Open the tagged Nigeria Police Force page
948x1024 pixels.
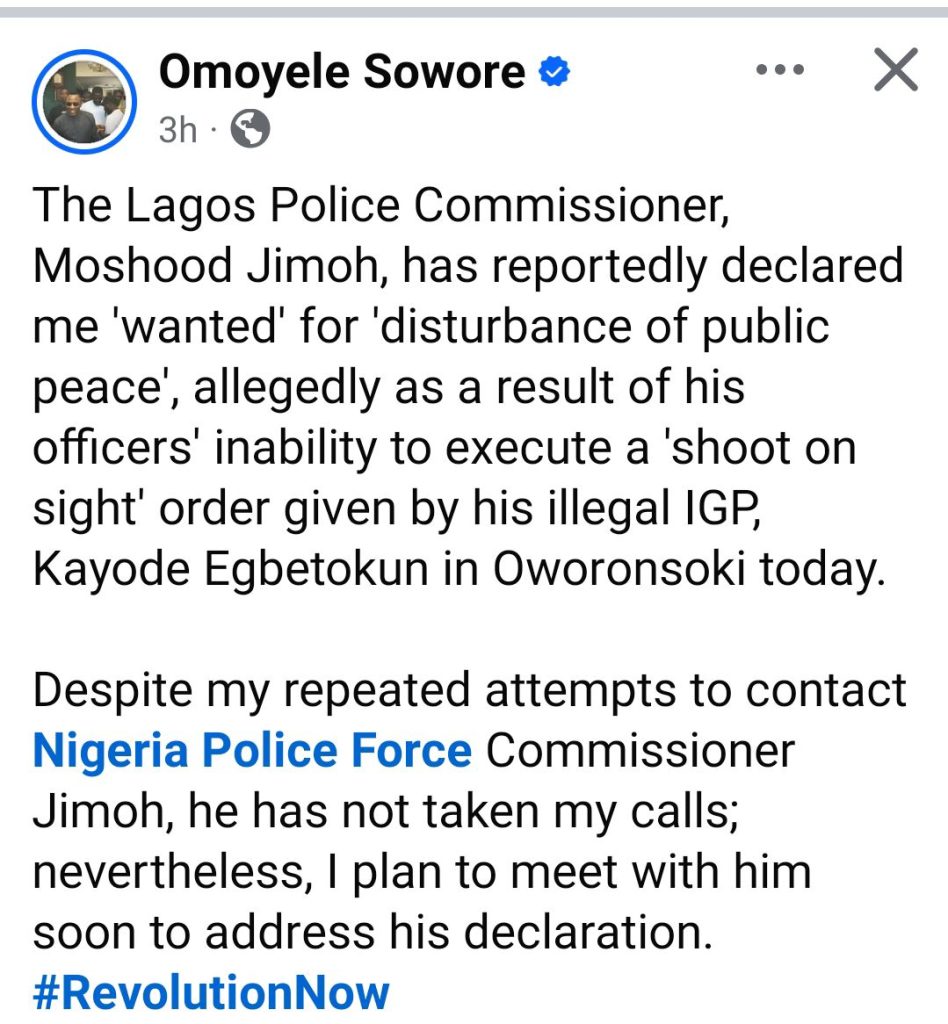pyautogui.click(x=252, y=751)
